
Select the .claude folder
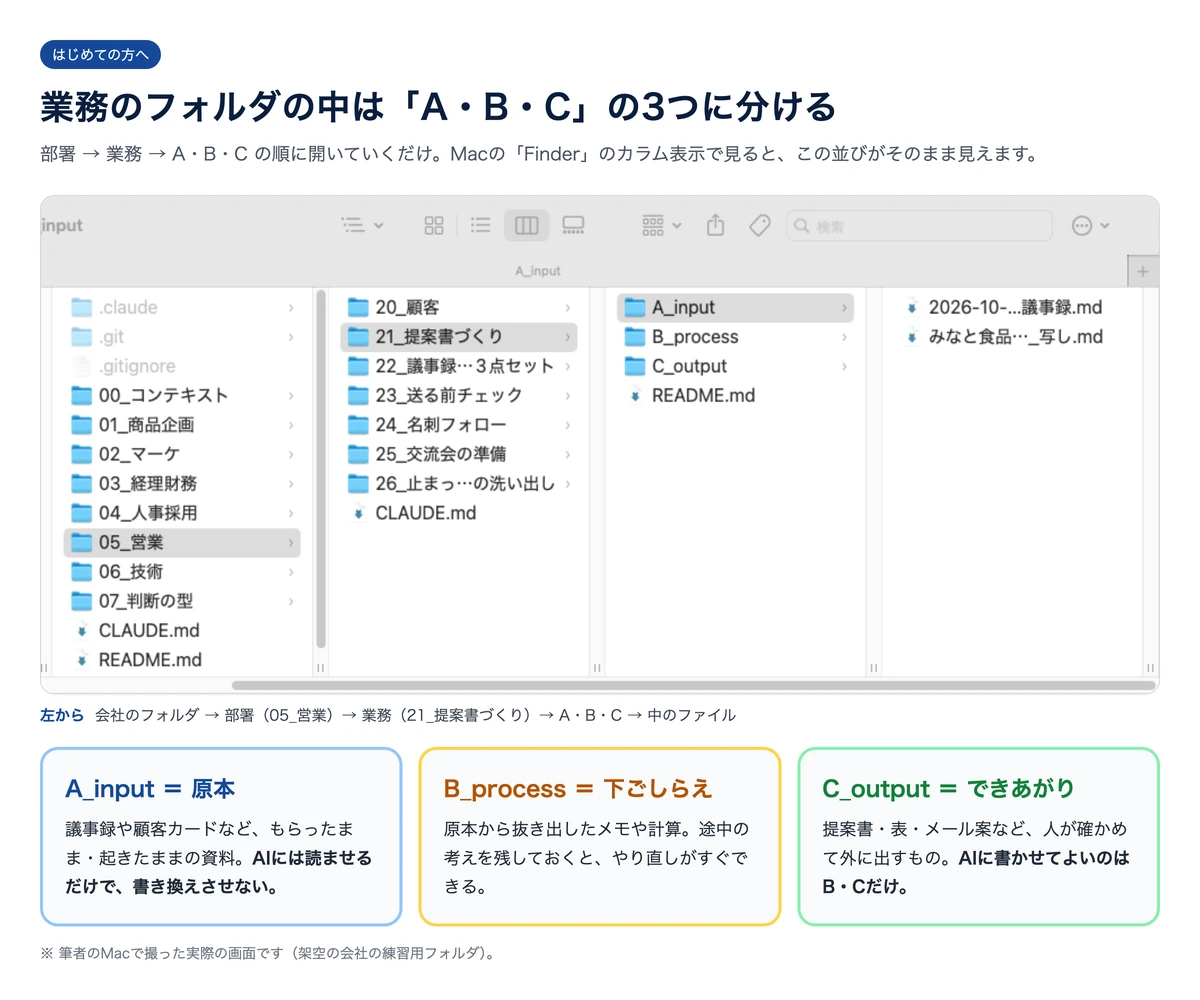click(182, 308)
